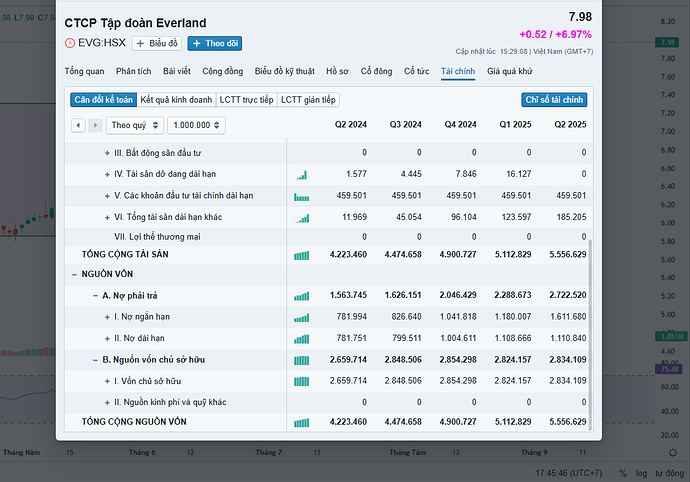
Task: Click the 17:45:46 (UTC+7) time display
Action: 569,473
